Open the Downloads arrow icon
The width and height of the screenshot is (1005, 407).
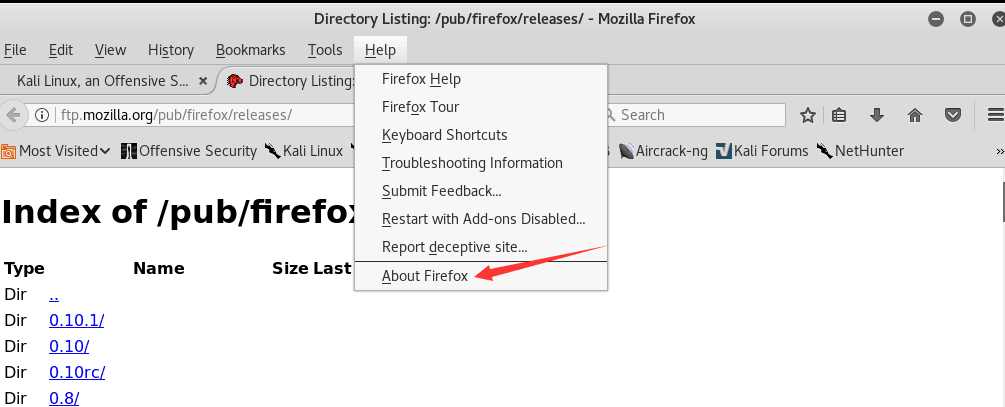[877, 115]
